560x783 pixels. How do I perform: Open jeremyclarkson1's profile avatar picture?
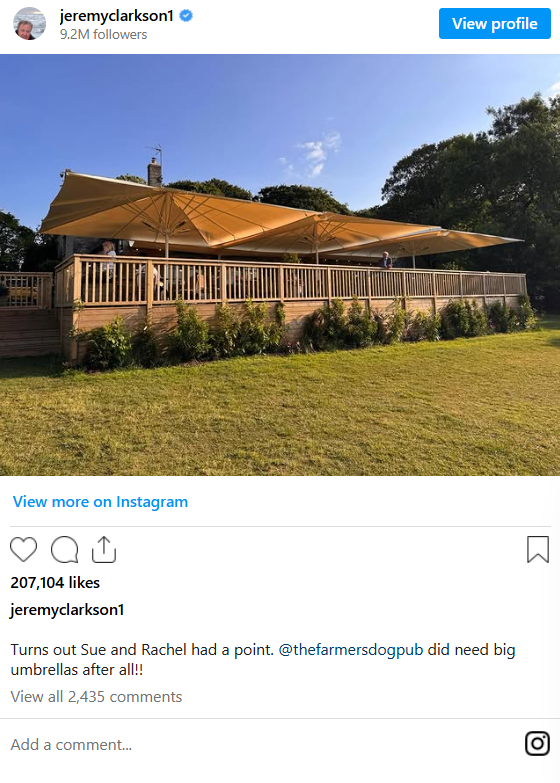(x=29, y=23)
